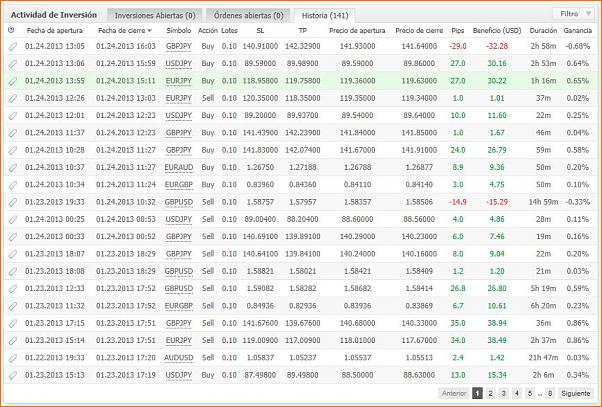This screenshot has height=407, width=602.
Task: Click the Anterior pagination button
Action: tap(454, 393)
